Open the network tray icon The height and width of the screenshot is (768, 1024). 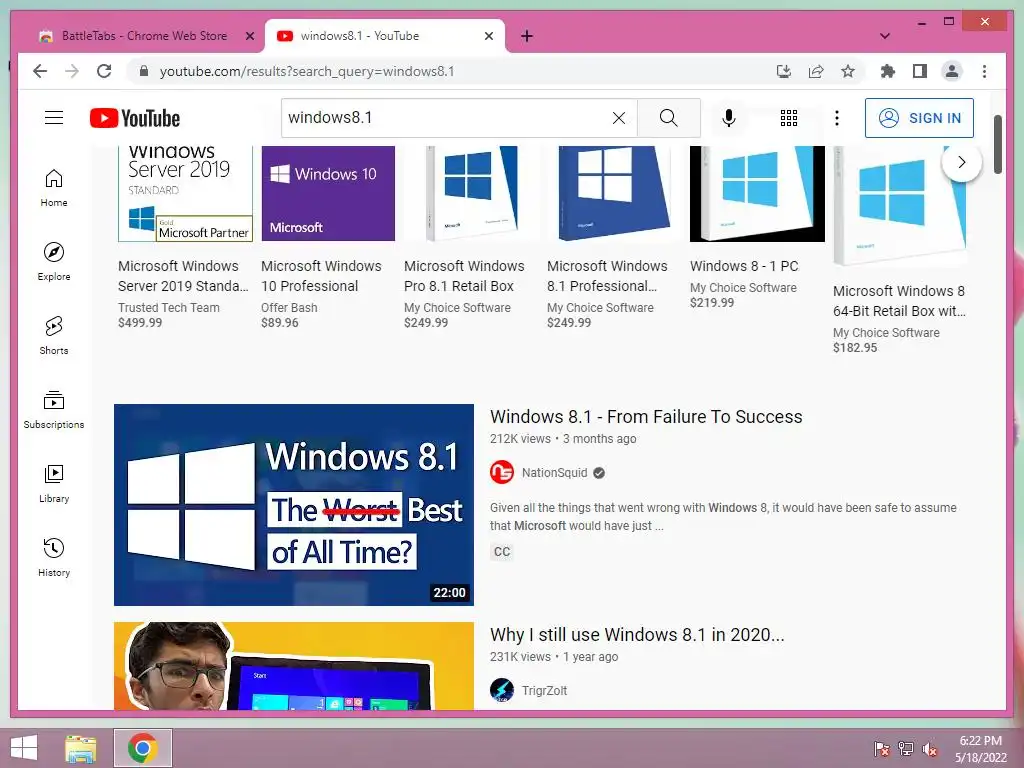point(906,748)
